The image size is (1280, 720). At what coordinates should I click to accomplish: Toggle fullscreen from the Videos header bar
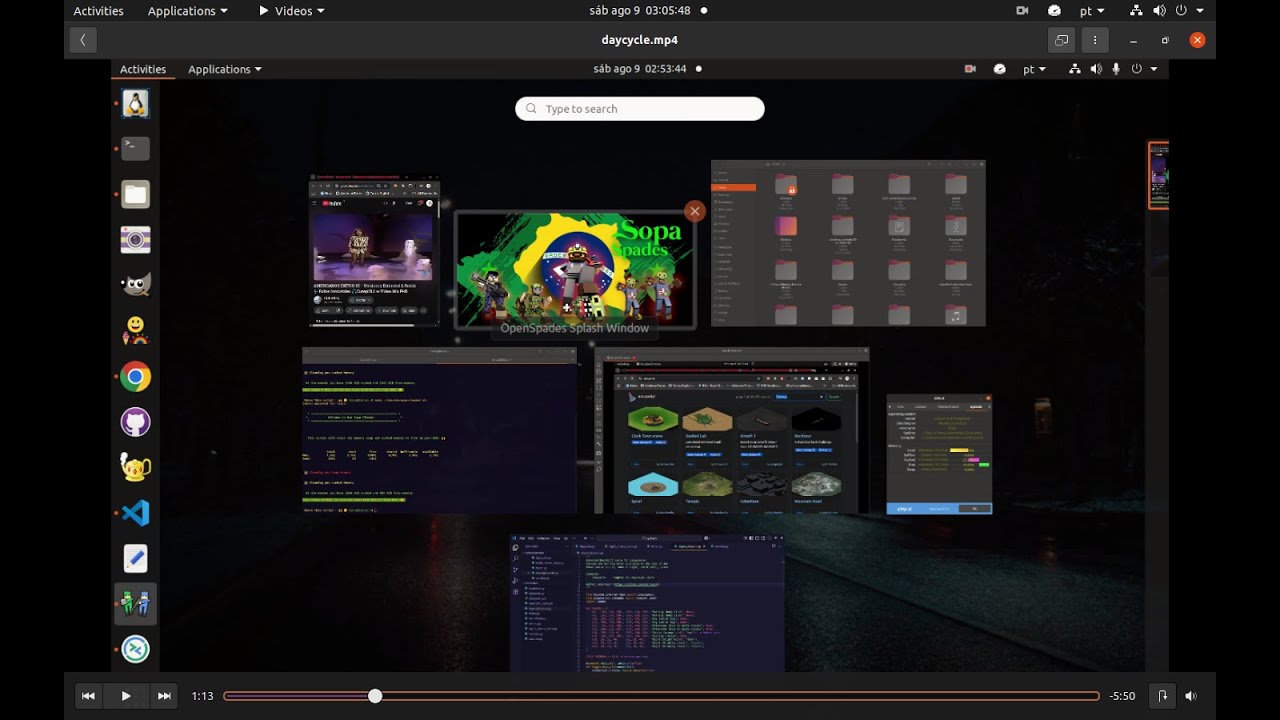click(1061, 40)
